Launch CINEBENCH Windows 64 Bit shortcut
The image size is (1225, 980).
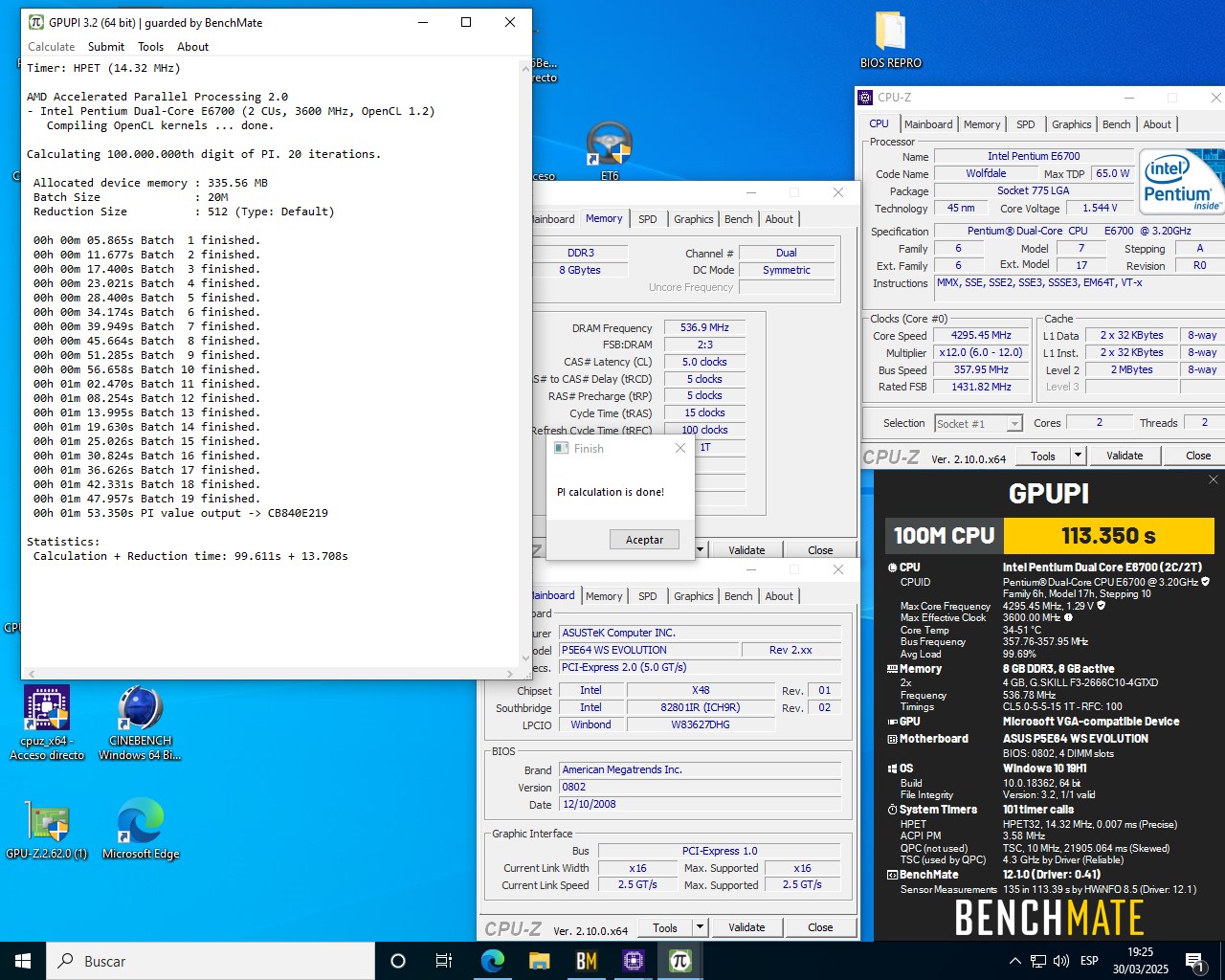click(x=141, y=724)
